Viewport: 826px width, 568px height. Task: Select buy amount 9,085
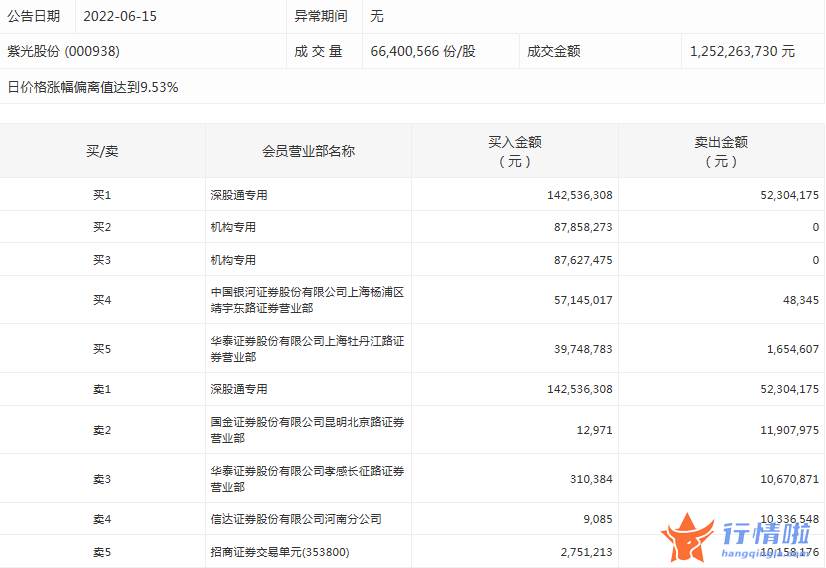598,519
